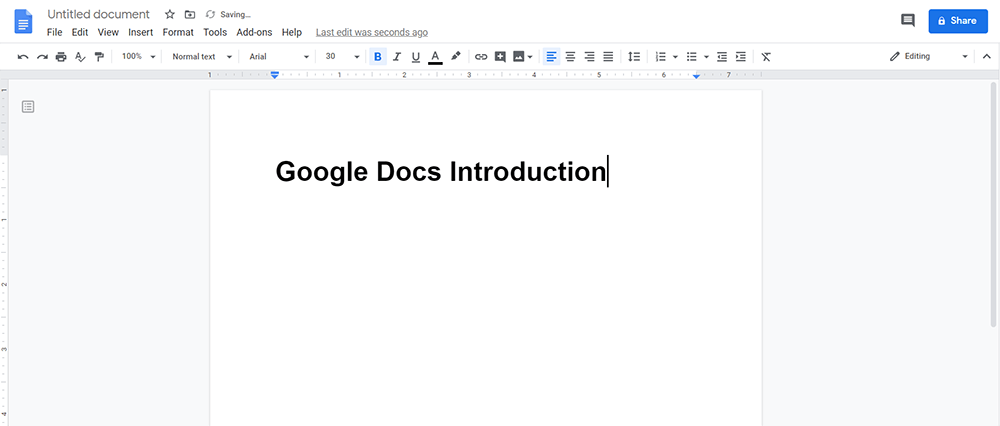Star the Untitled document
The height and width of the screenshot is (426, 1000).
point(169,15)
